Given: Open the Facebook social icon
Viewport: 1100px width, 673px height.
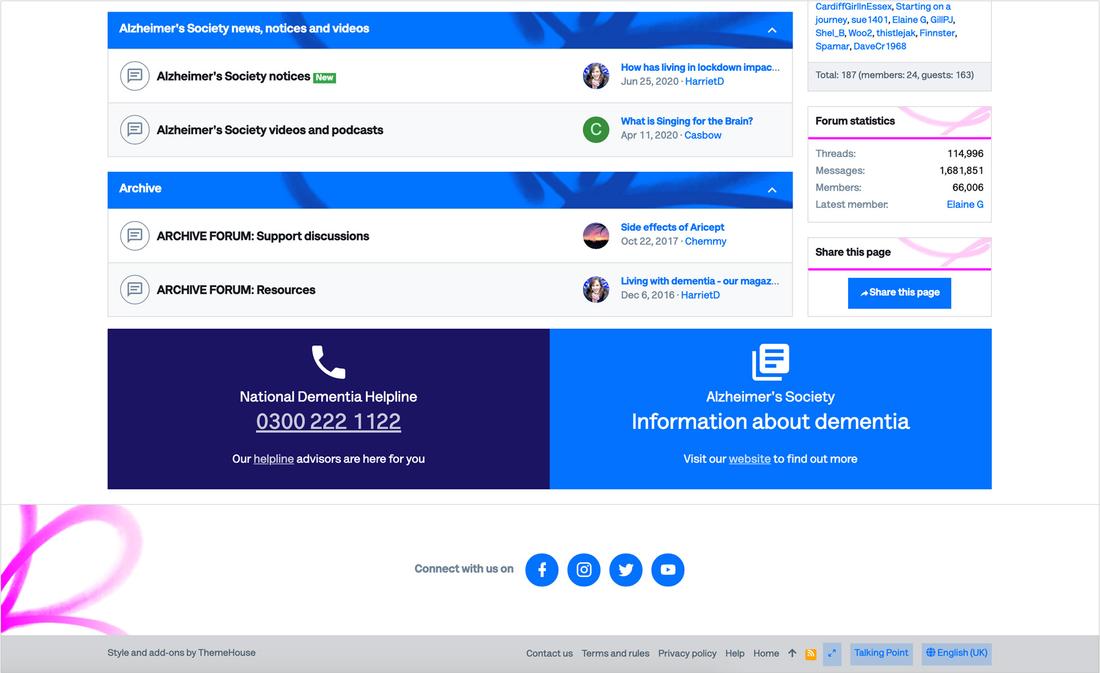Looking at the screenshot, I should [x=542, y=570].
